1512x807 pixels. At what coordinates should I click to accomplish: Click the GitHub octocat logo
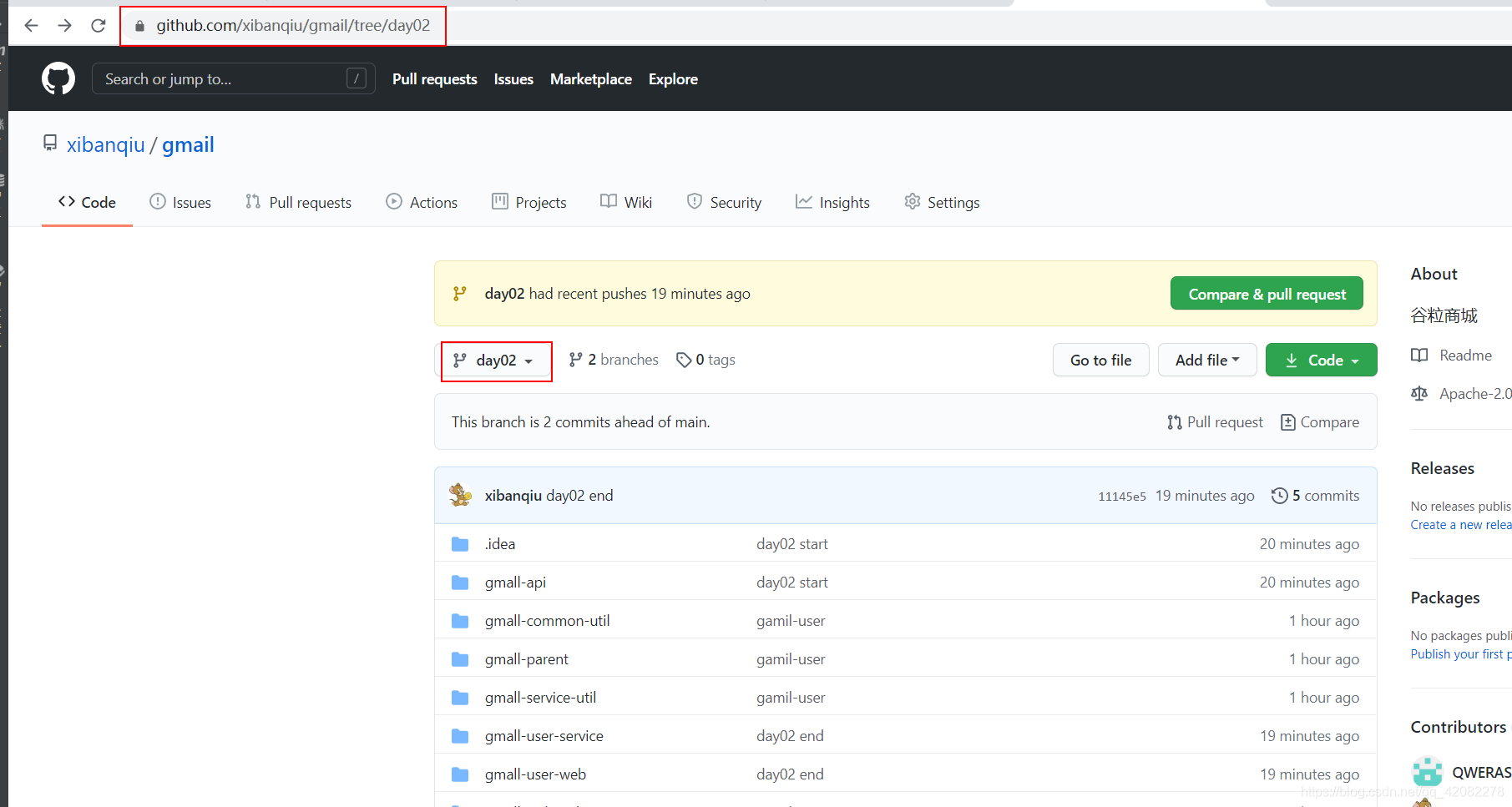click(x=58, y=78)
